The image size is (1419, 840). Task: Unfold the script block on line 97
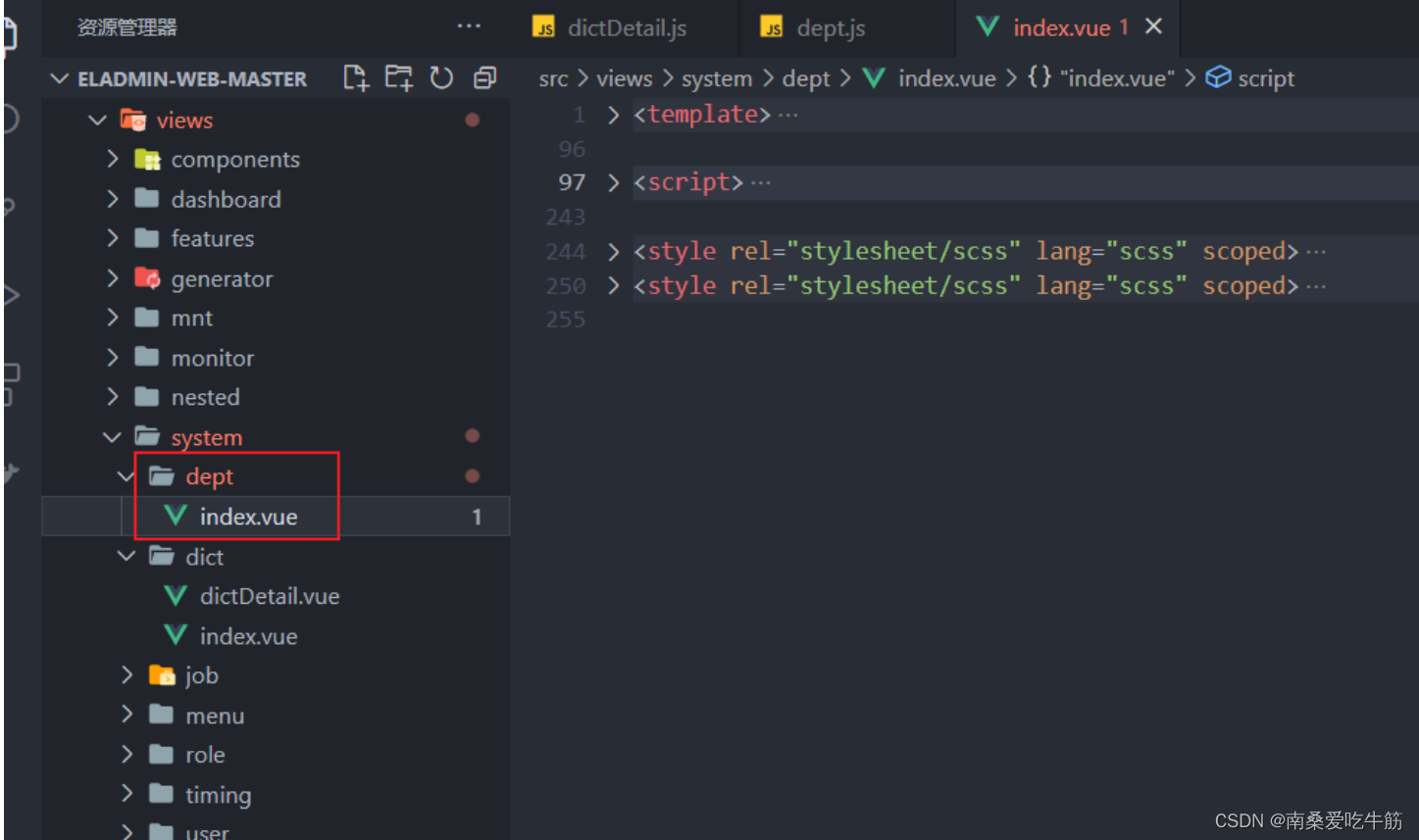pyautogui.click(x=613, y=182)
